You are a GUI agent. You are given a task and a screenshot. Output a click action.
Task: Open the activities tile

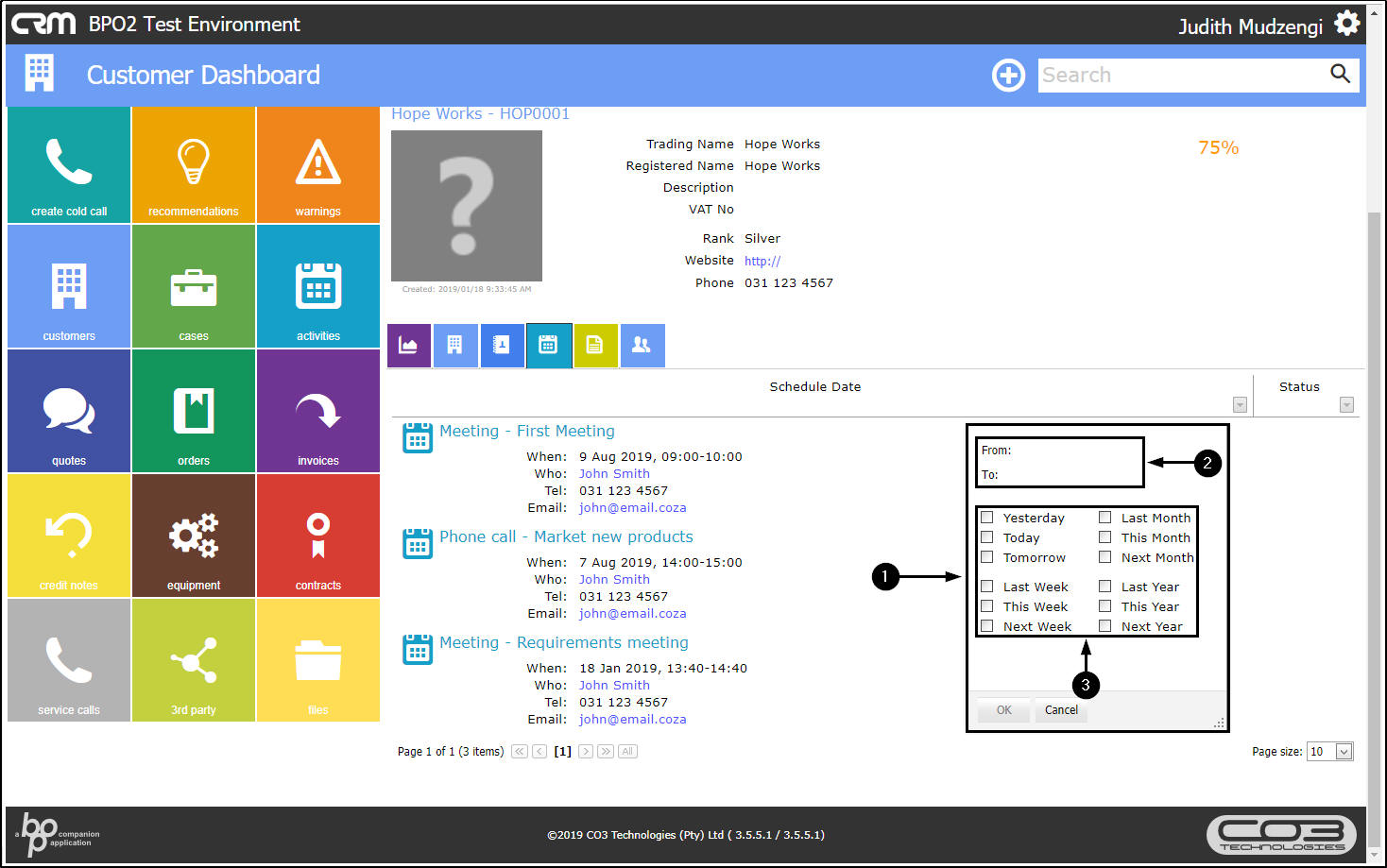point(318,286)
